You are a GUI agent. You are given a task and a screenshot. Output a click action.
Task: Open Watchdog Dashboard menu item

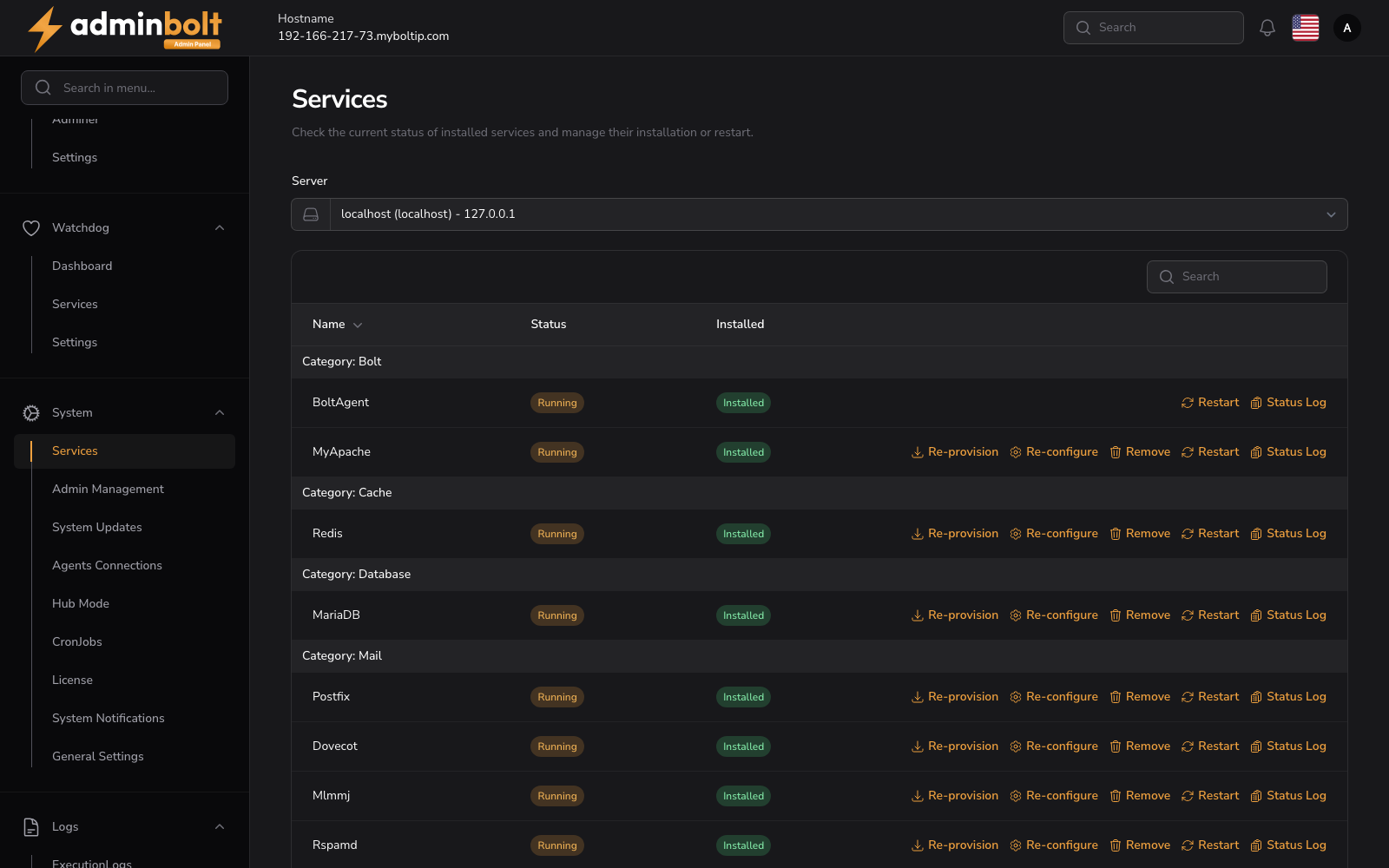point(82,266)
